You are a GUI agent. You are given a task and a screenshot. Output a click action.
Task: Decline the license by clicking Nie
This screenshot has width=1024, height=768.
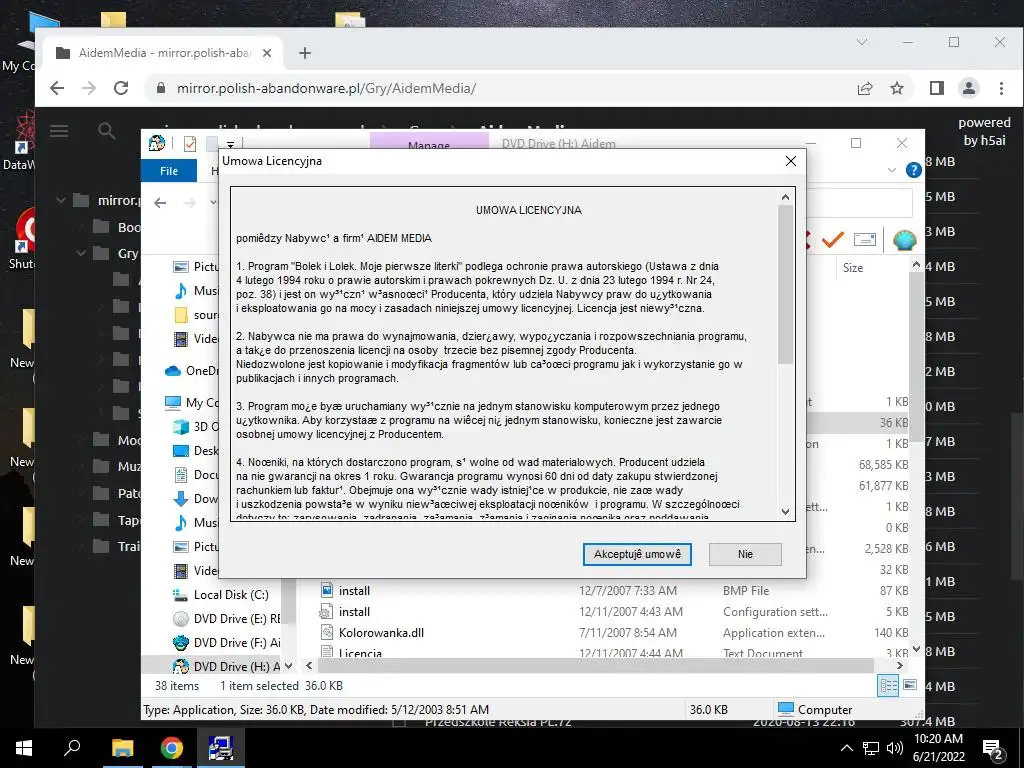coord(745,554)
